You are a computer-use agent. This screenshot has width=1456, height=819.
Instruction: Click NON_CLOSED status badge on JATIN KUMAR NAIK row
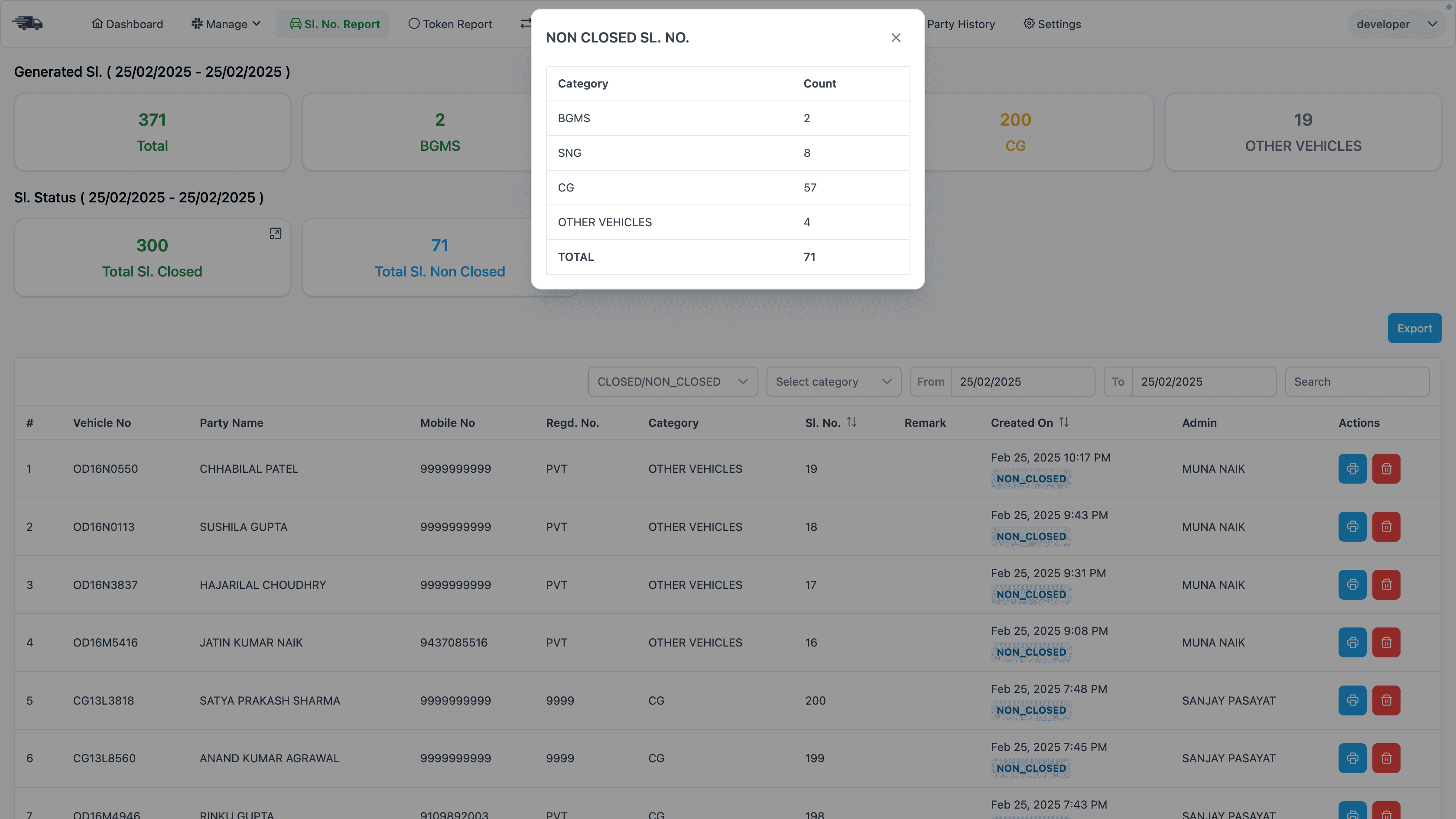click(x=1031, y=652)
